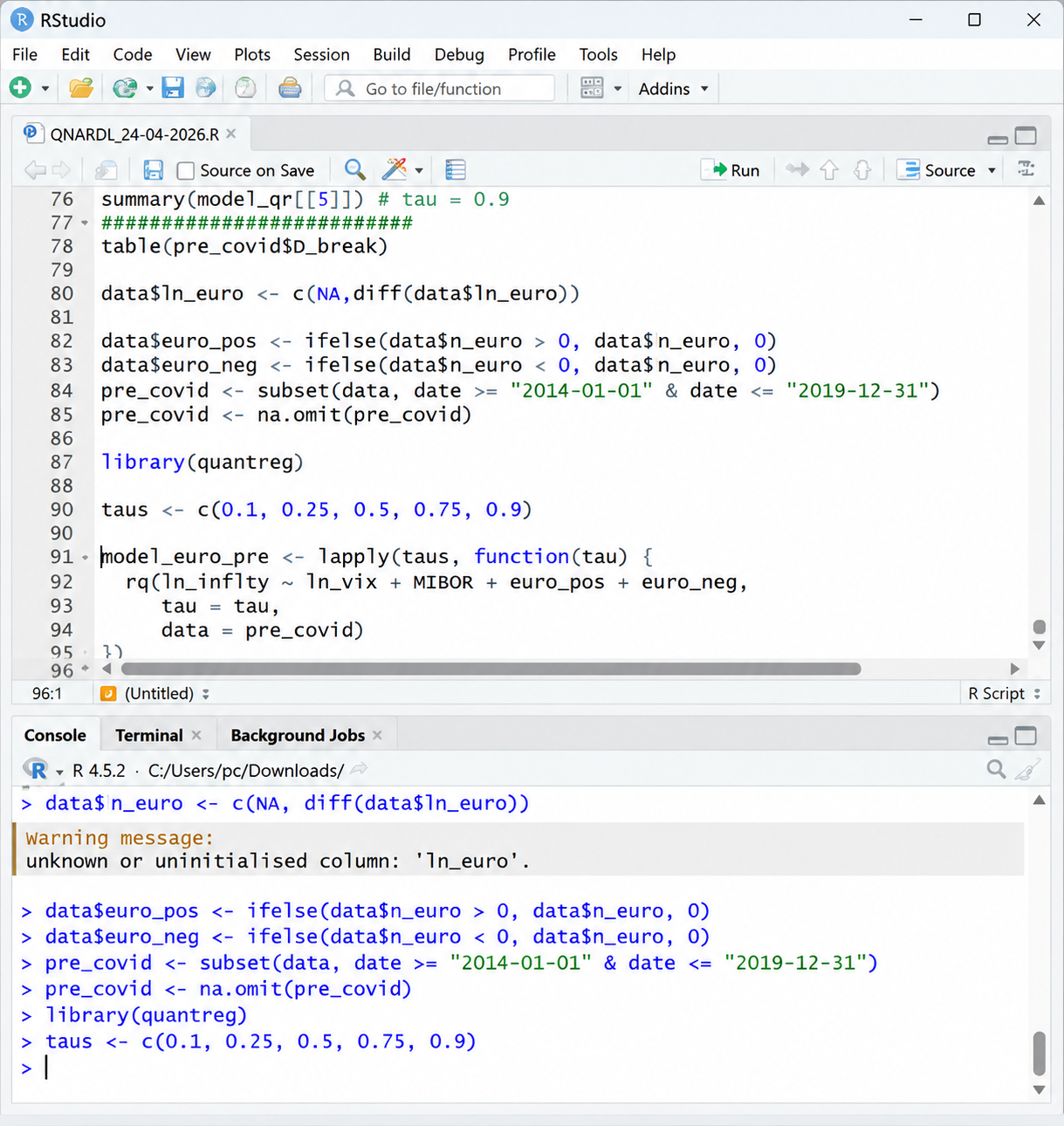This screenshot has width=1064, height=1126.
Task: Maximize the console pane
Action: [1026, 737]
